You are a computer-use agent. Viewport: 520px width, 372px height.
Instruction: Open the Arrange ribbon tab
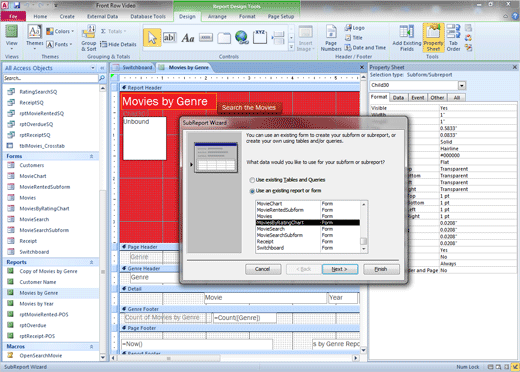click(217, 16)
